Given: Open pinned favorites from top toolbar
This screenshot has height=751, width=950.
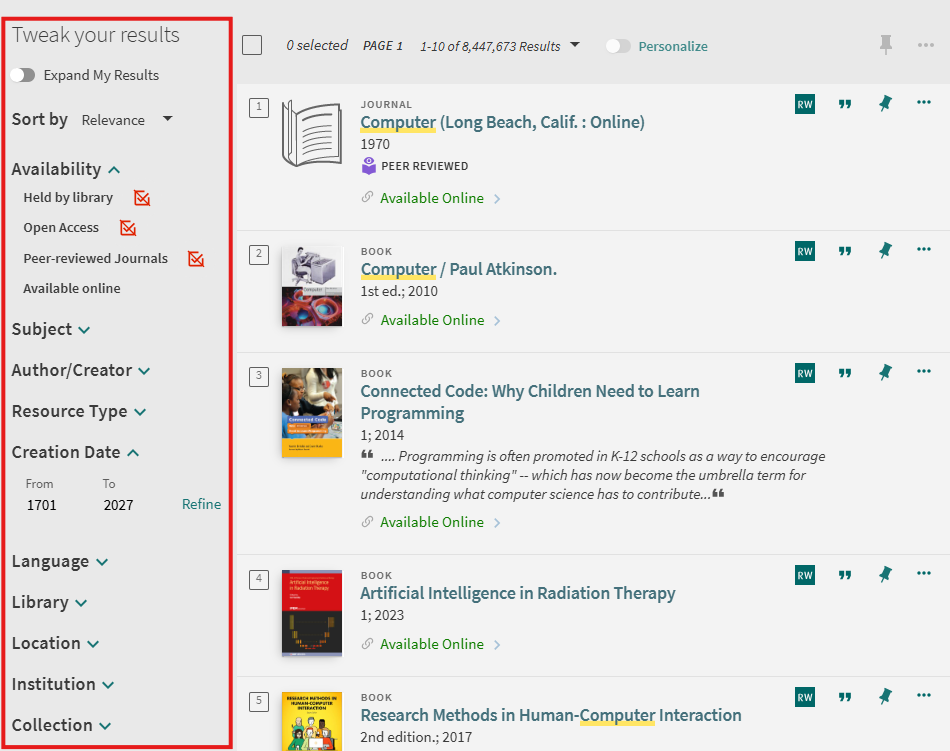Looking at the screenshot, I should pyautogui.click(x=885, y=45).
